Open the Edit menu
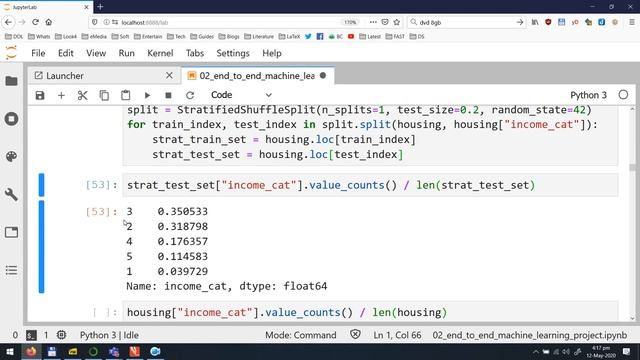This screenshot has height=360, width=640. click(65, 53)
